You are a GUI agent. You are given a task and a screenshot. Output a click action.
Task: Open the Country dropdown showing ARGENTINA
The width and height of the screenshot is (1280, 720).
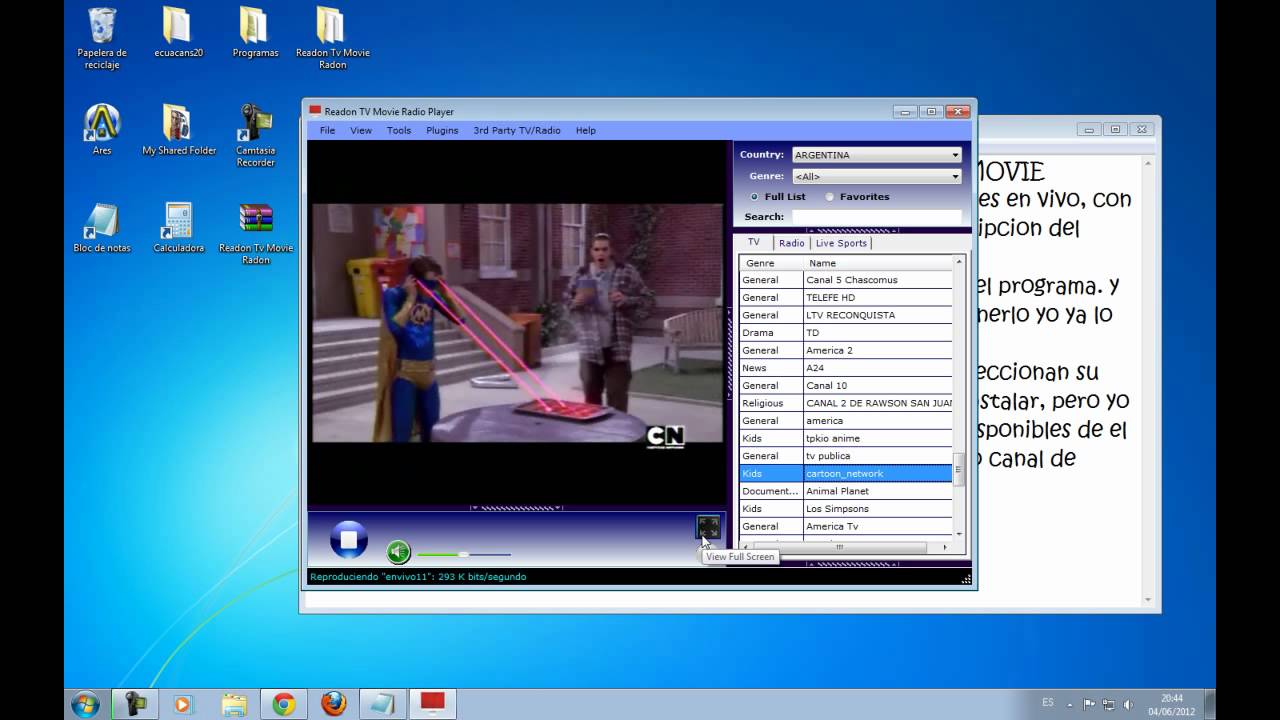(x=877, y=155)
